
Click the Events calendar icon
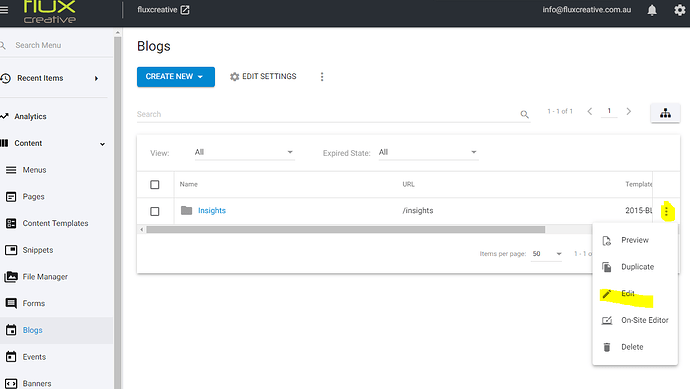(x=11, y=357)
